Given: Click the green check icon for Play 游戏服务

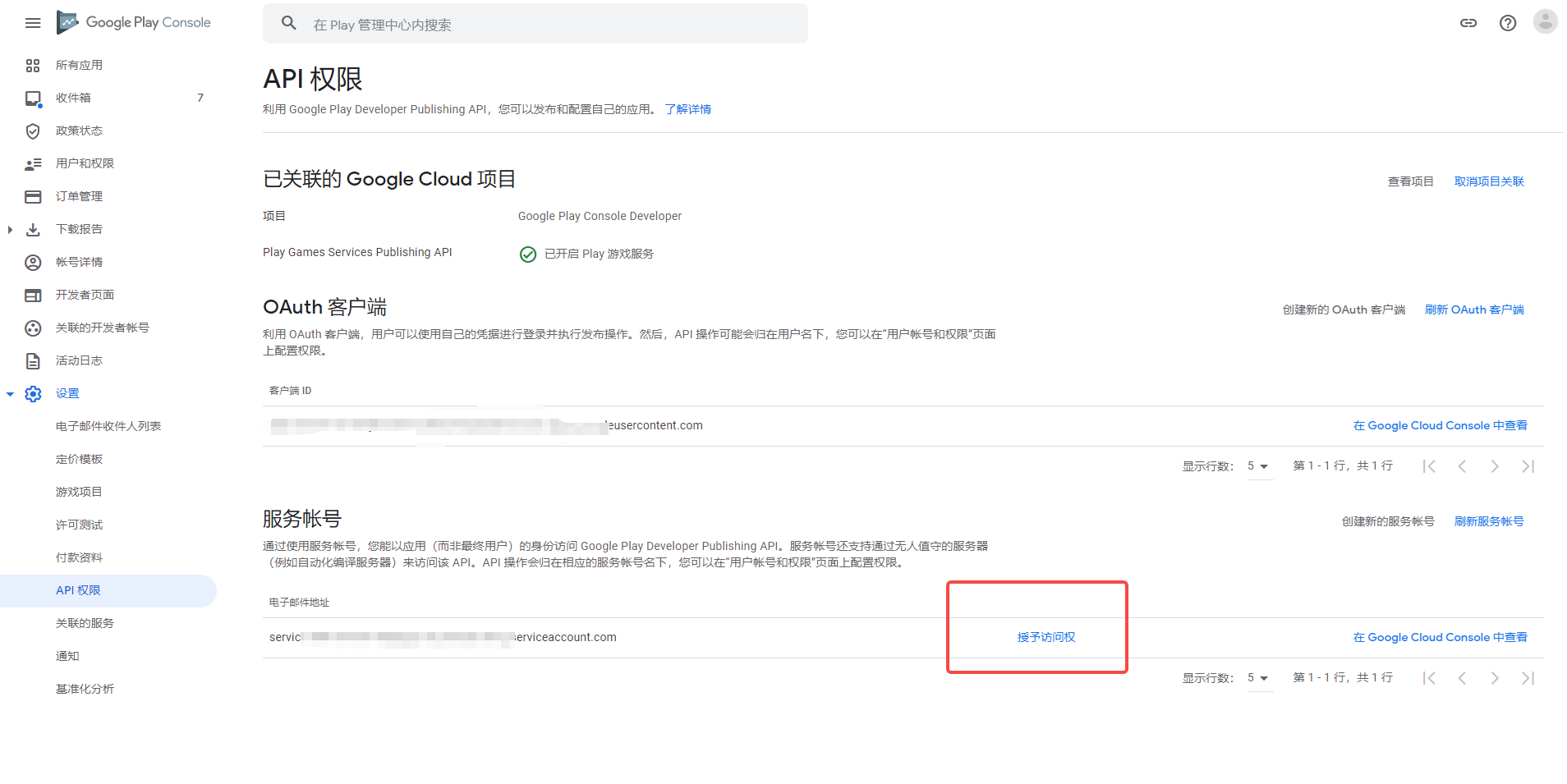Looking at the screenshot, I should click(528, 254).
